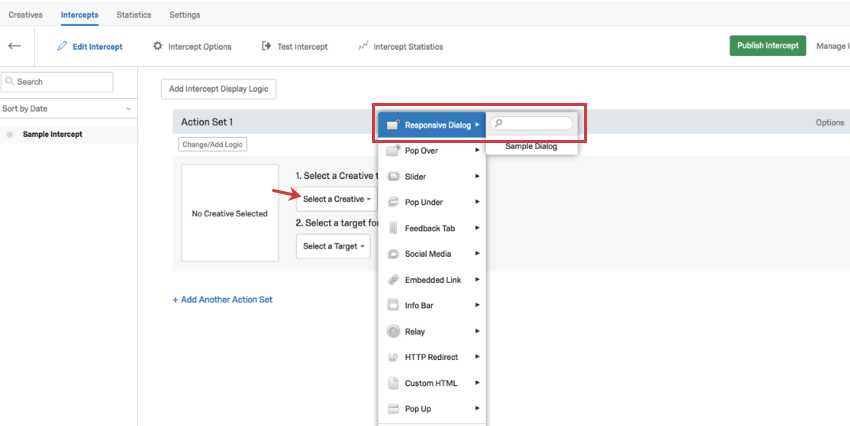The width and height of the screenshot is (850, 426).
Task: Select Sample Intercept in the sidebar
Action: tap(52, 134)
